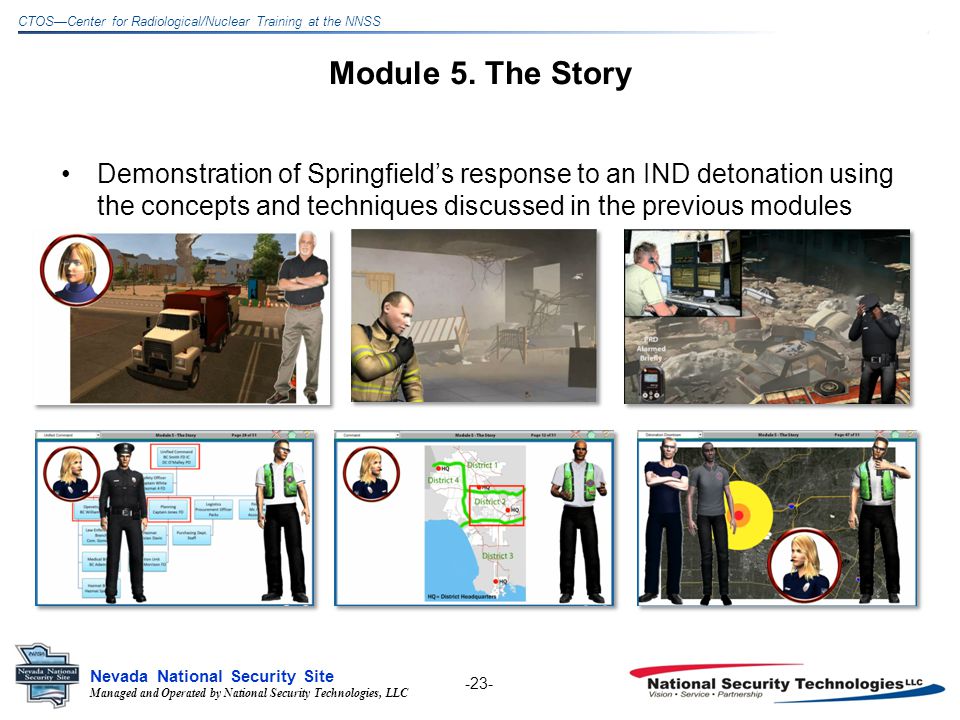Image resolution: width=960 pixels, height=720 pixels.
Task: Open the 'Detonation Downtown' dropdown in map screenshot
Action: coord(672,435)
